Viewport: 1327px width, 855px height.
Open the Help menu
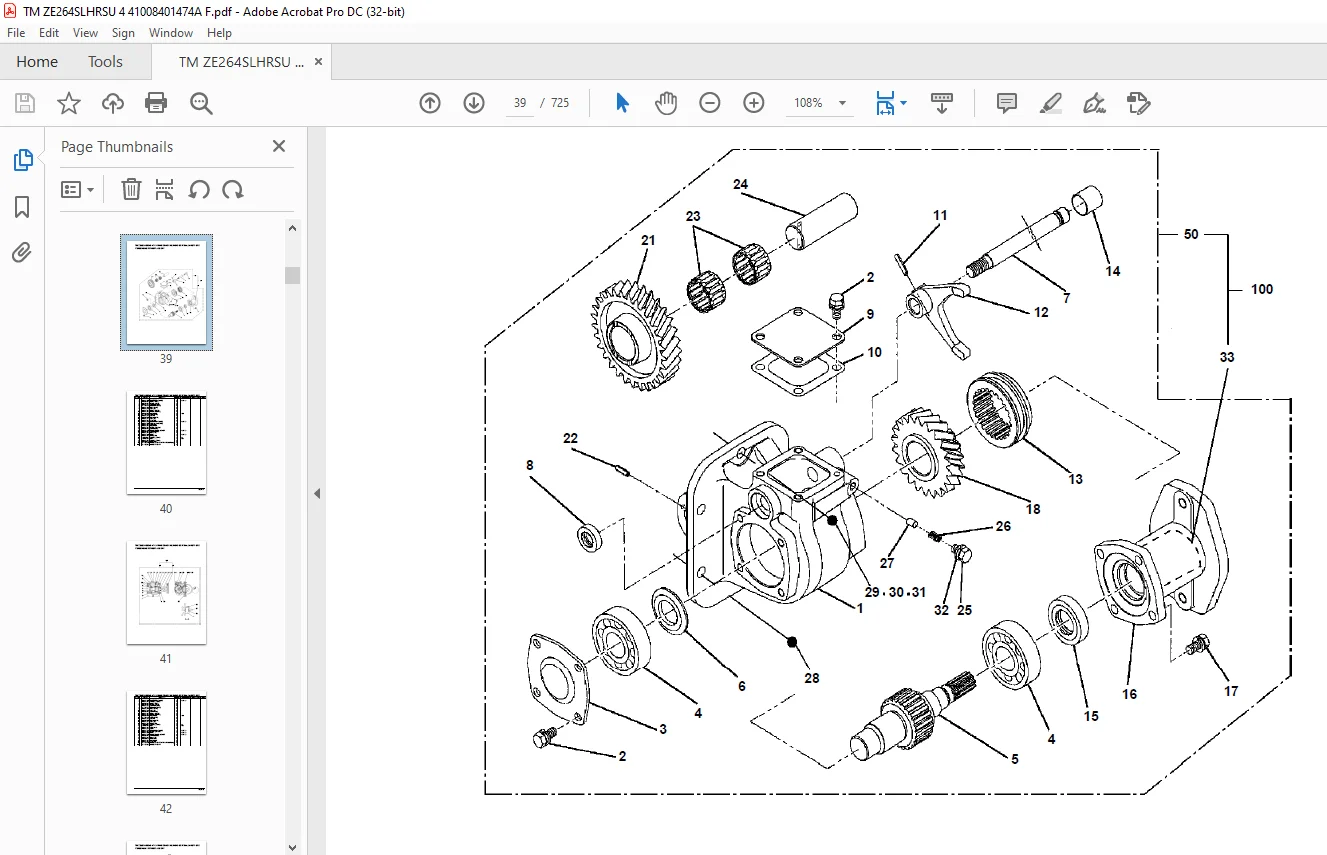point(219,33)
